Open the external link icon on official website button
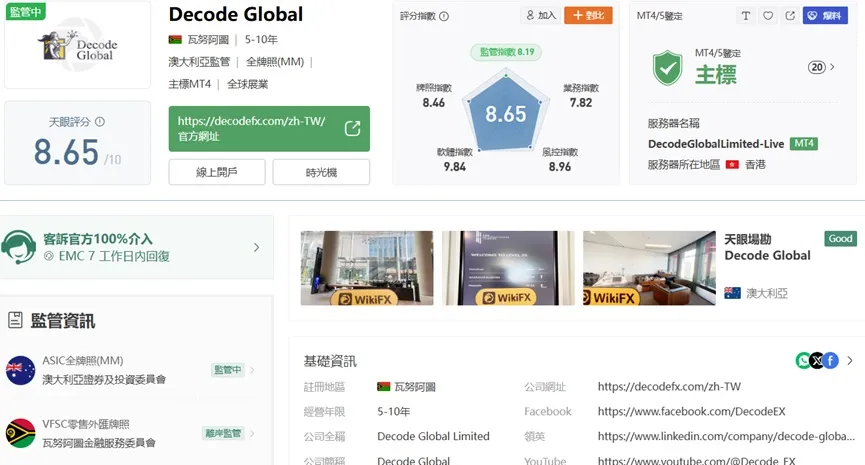The image size is (865, 465). pyautogui.click(x=353, y=129)
